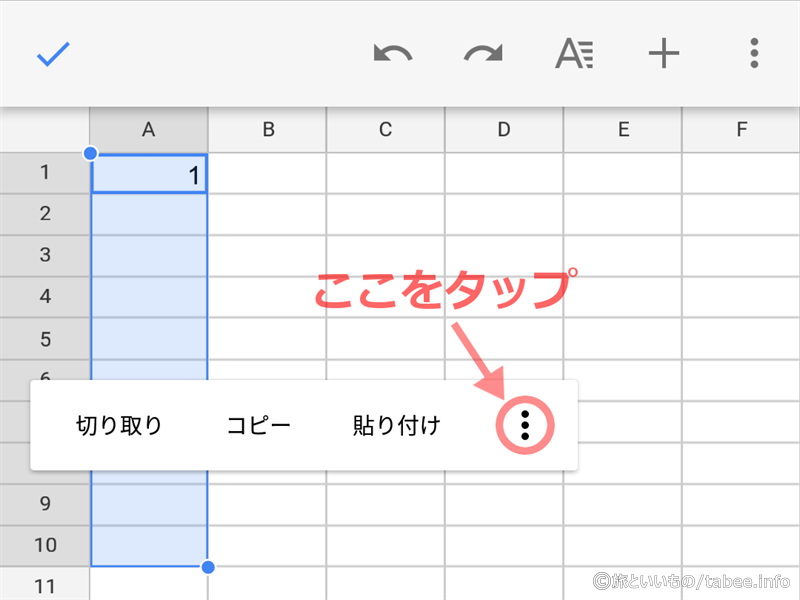Choose コピー from the popup menu

pos(258,425)
